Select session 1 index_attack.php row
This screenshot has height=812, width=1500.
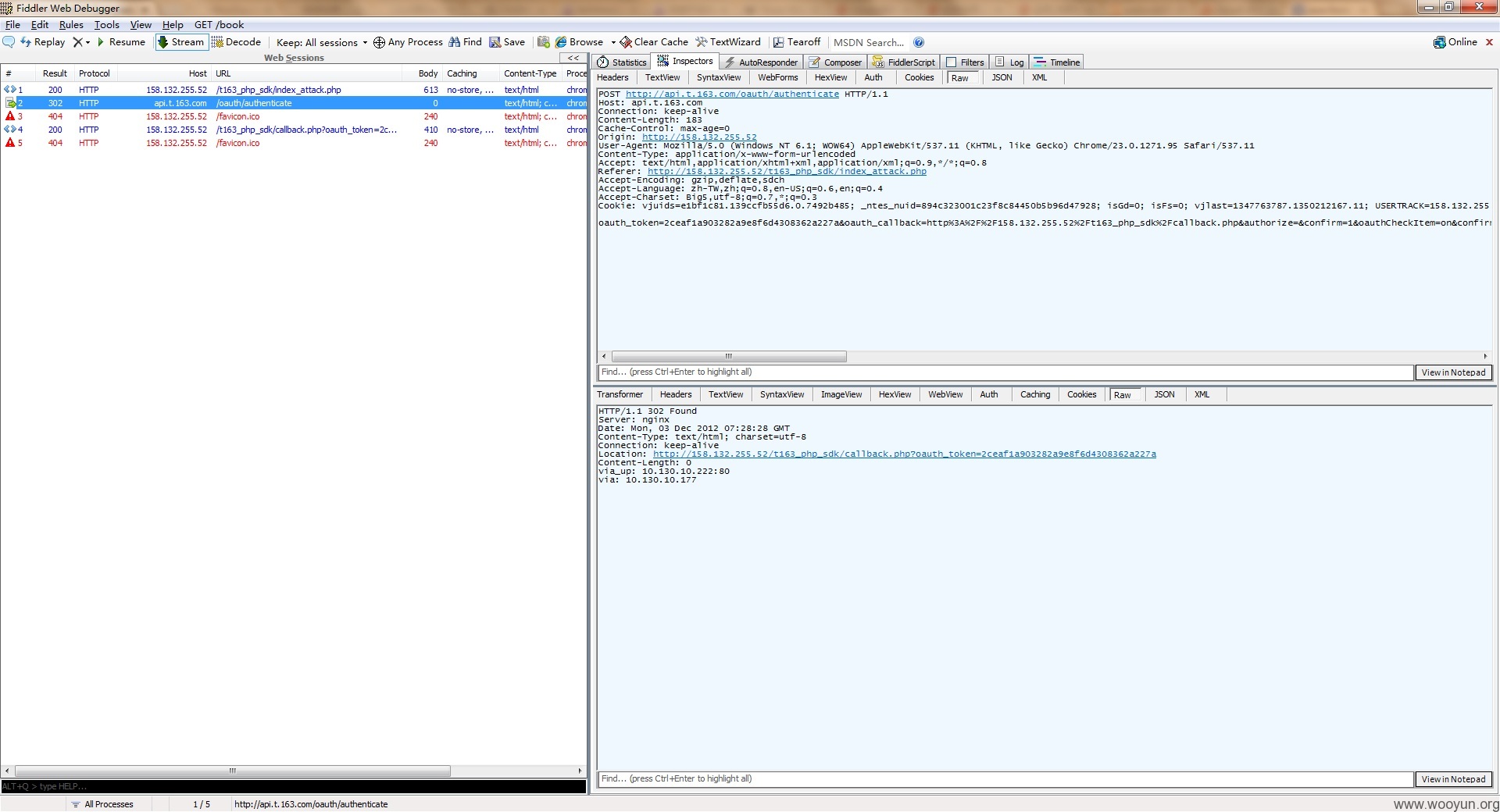click(x=294, y=90)
